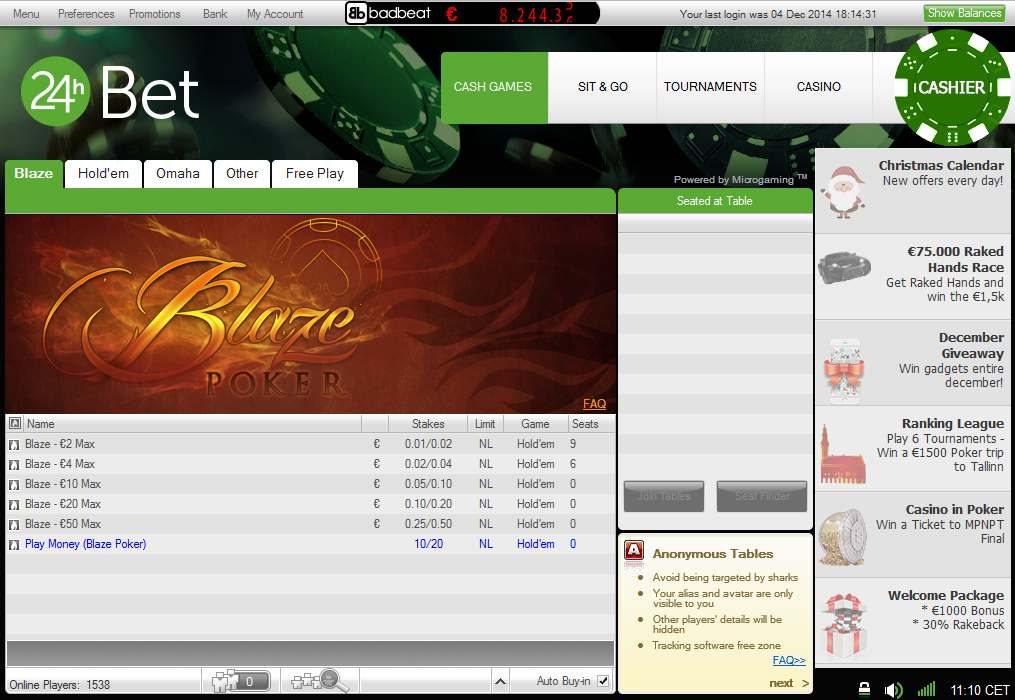Switch to the Casino section
This screenshot has width=1015, height=700.
click(x=819, y=87)
